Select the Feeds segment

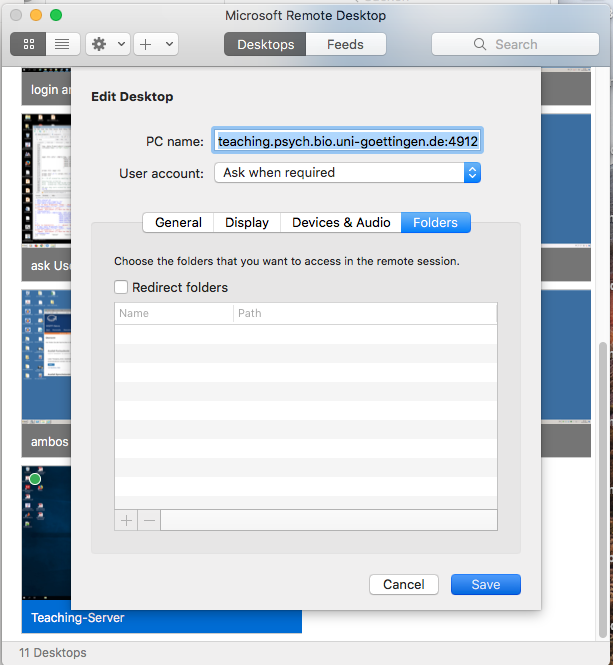click(x=345, y=44)
